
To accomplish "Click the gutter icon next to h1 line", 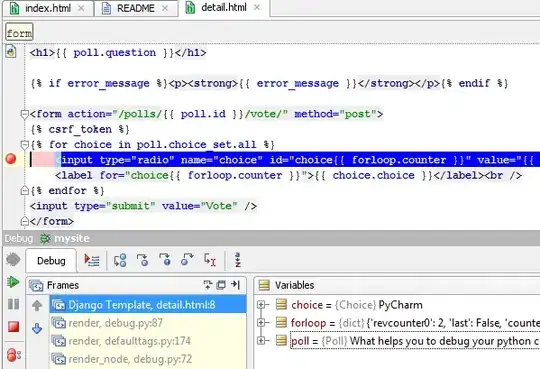I will 11,52.
